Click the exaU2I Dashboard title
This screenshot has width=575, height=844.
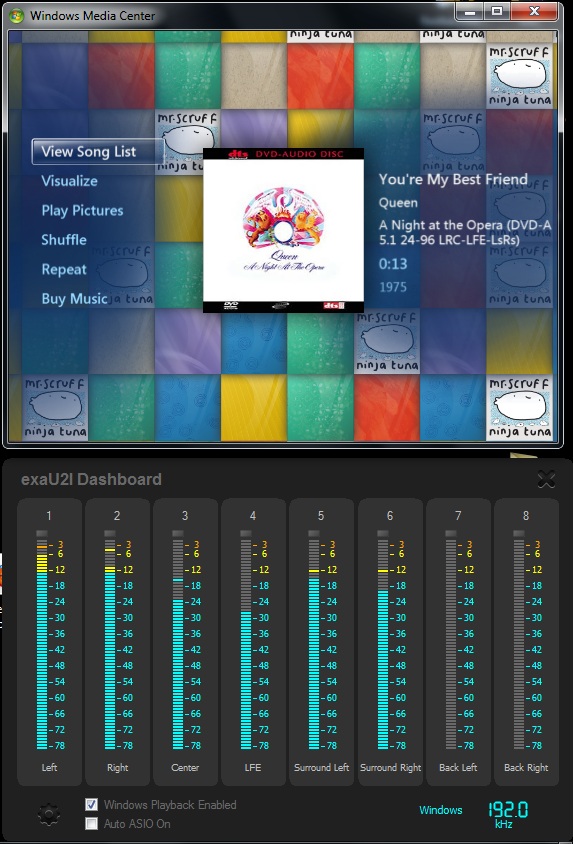tap(91, 479)
